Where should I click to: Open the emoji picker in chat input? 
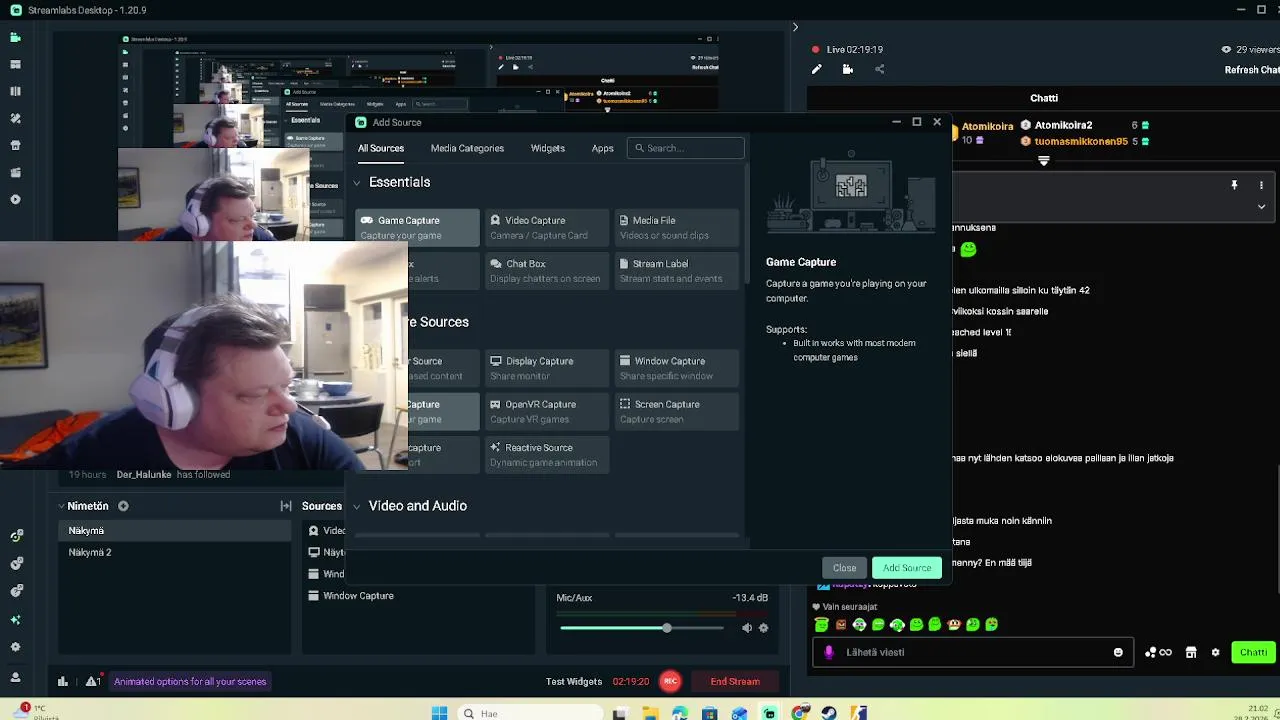pyautogui.click(x=1118, y=652)
